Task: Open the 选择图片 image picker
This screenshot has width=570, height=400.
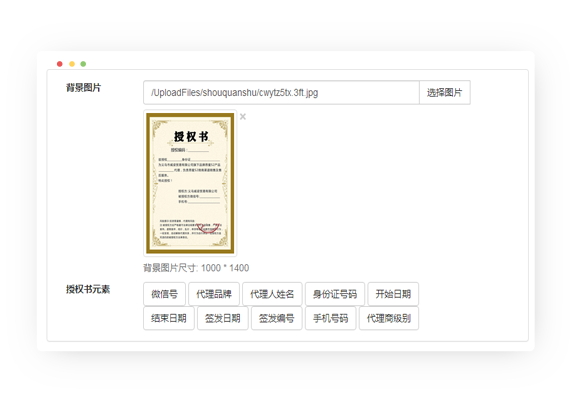Action: coord(445,93)
